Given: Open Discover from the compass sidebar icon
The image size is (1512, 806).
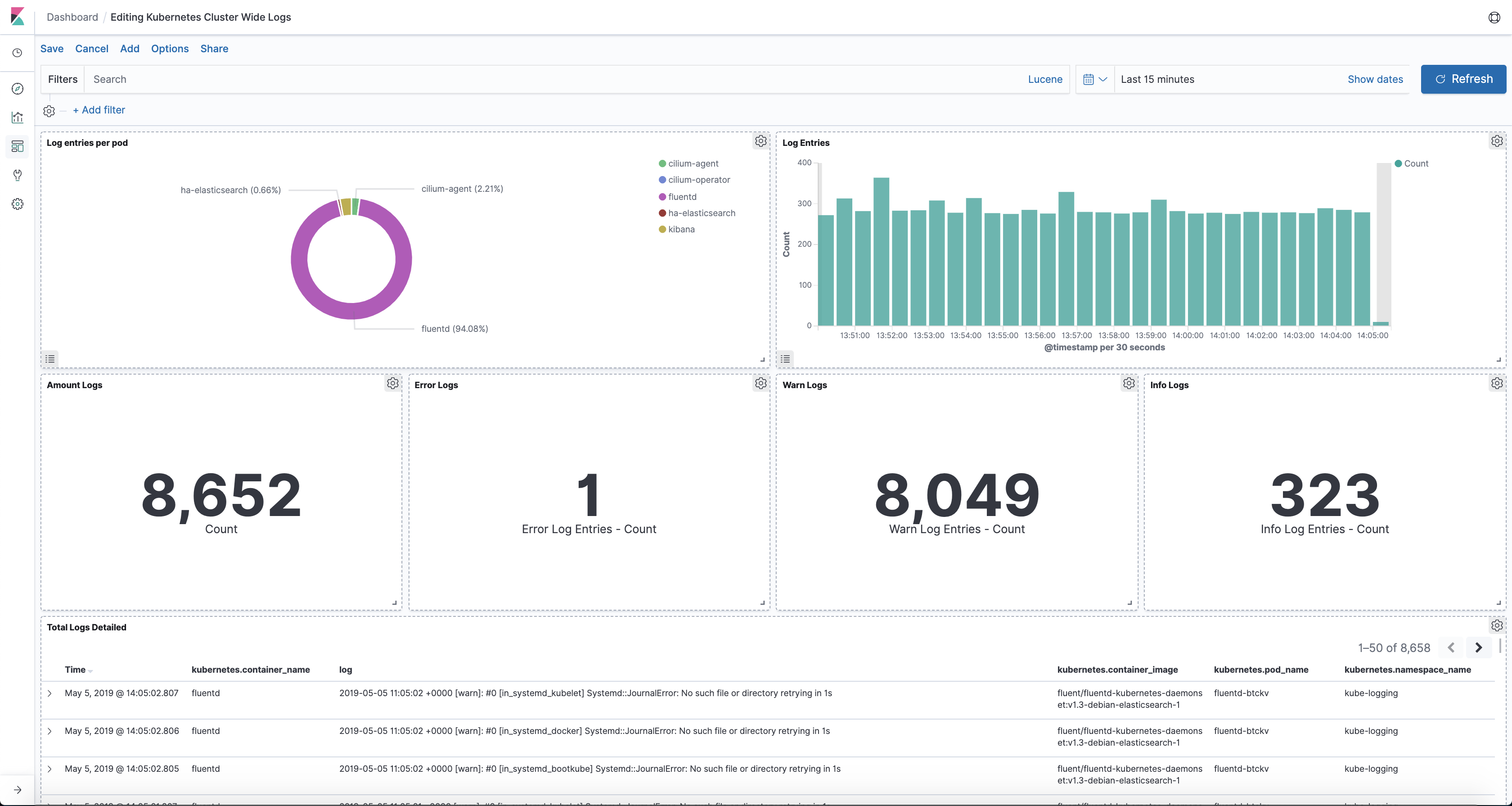Looking at the screenshot, I should [18, 88].
